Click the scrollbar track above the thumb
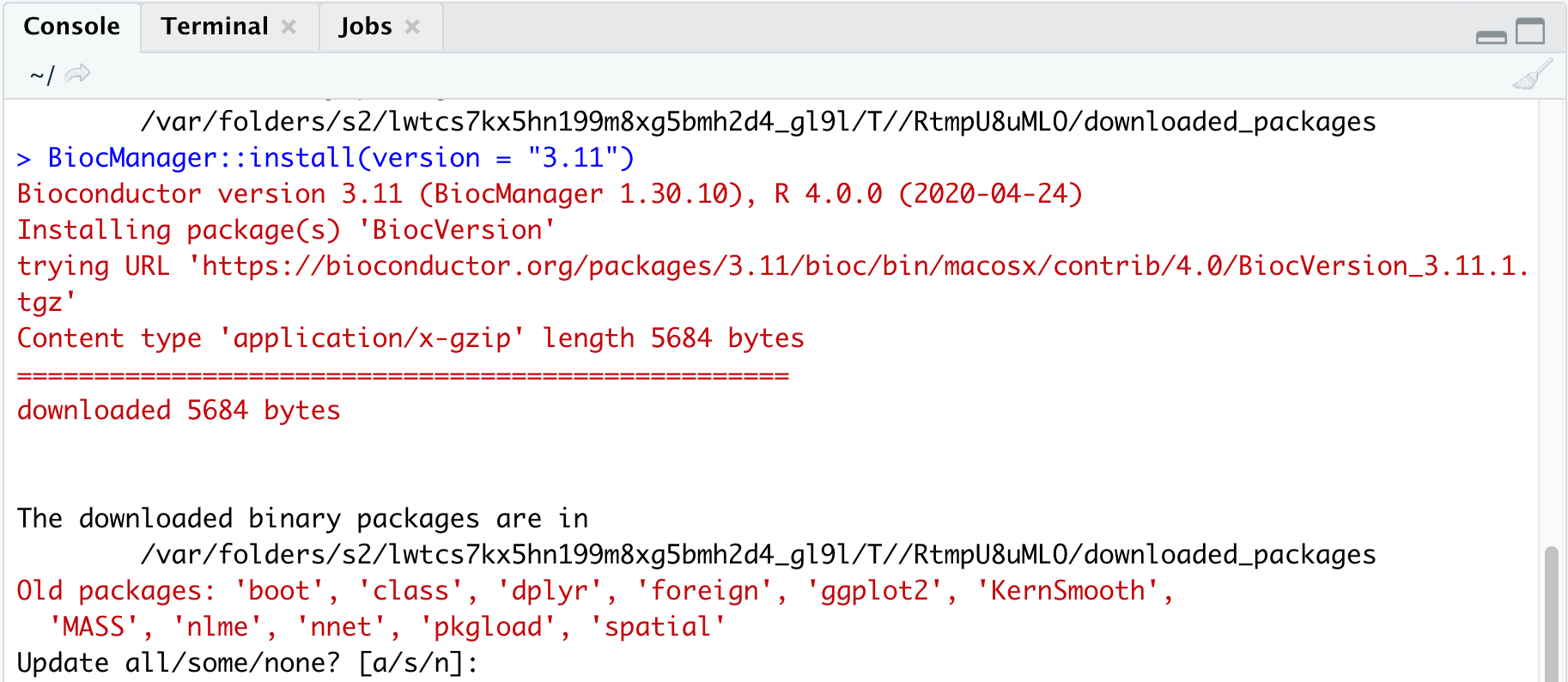This screenshot has height=682, width=1568. click(1551, 326)
